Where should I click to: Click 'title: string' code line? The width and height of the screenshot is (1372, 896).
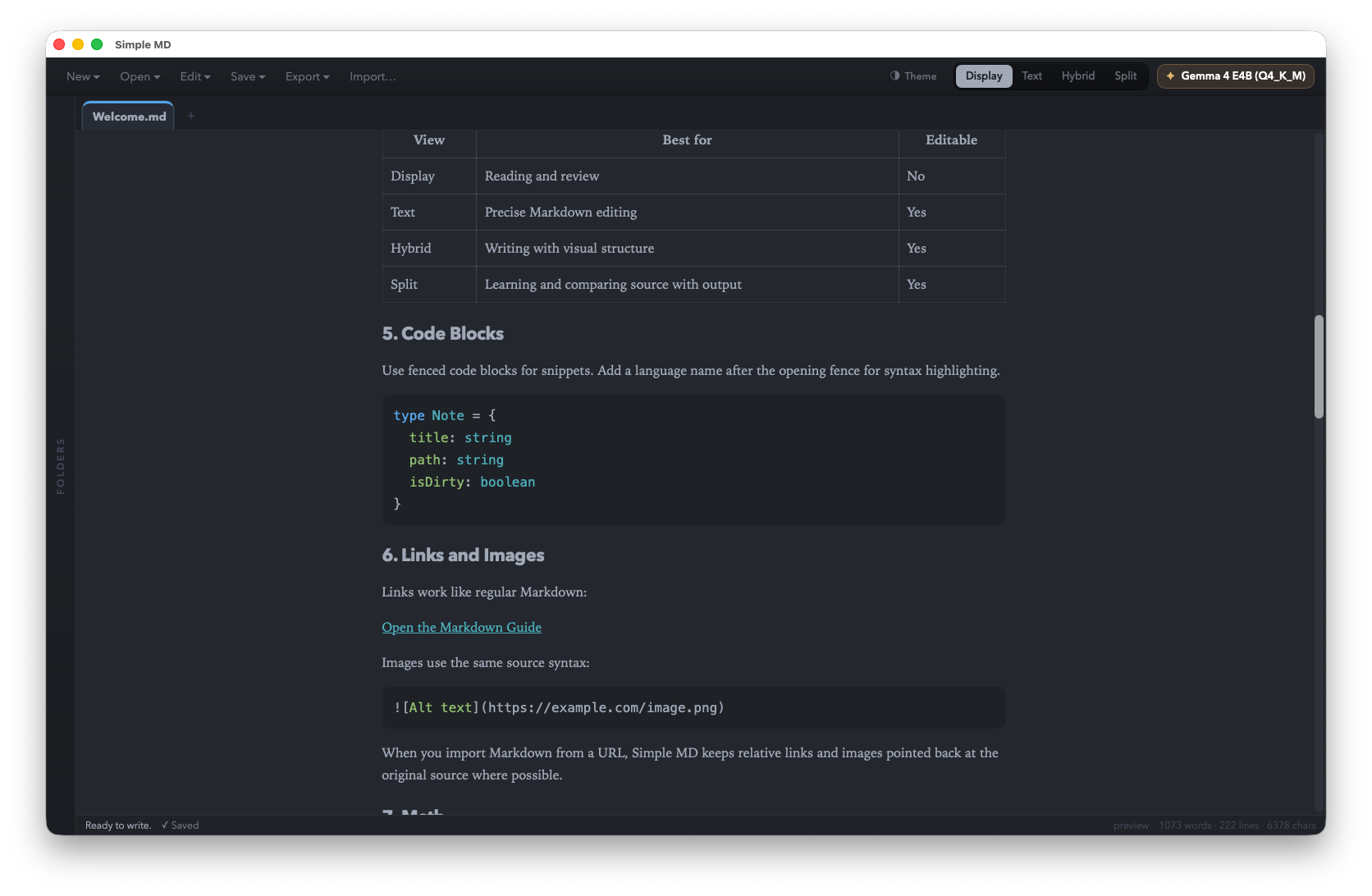click(x=460, y=437)
